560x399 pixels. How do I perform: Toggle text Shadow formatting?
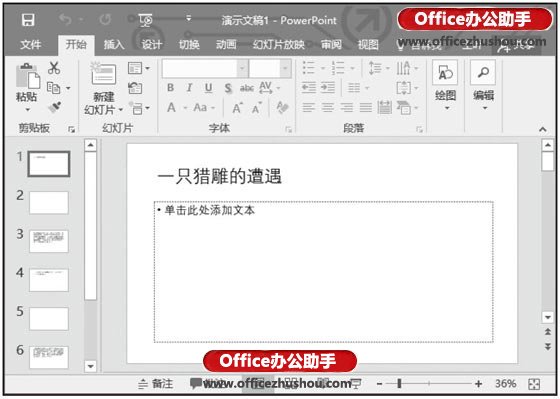(228, 88)
